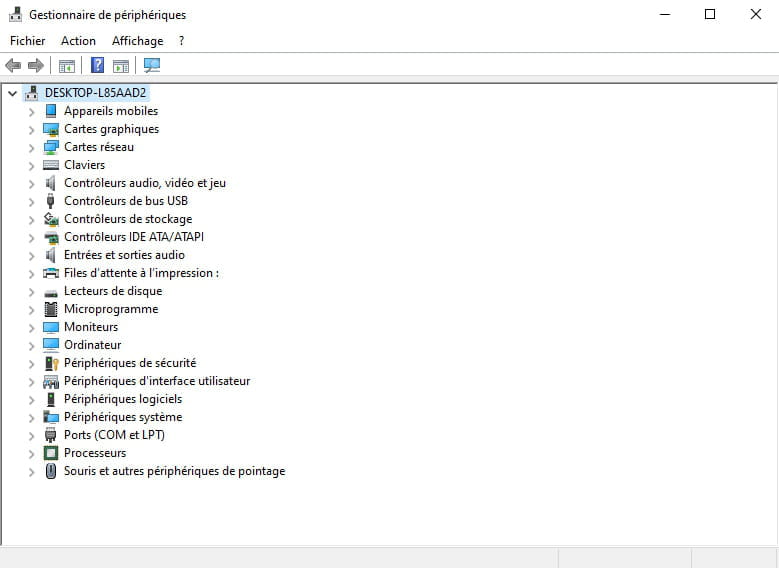The image size is (779, 568).
Task: Select Files d'attente à l'impression label
Action: pos(141,273)
